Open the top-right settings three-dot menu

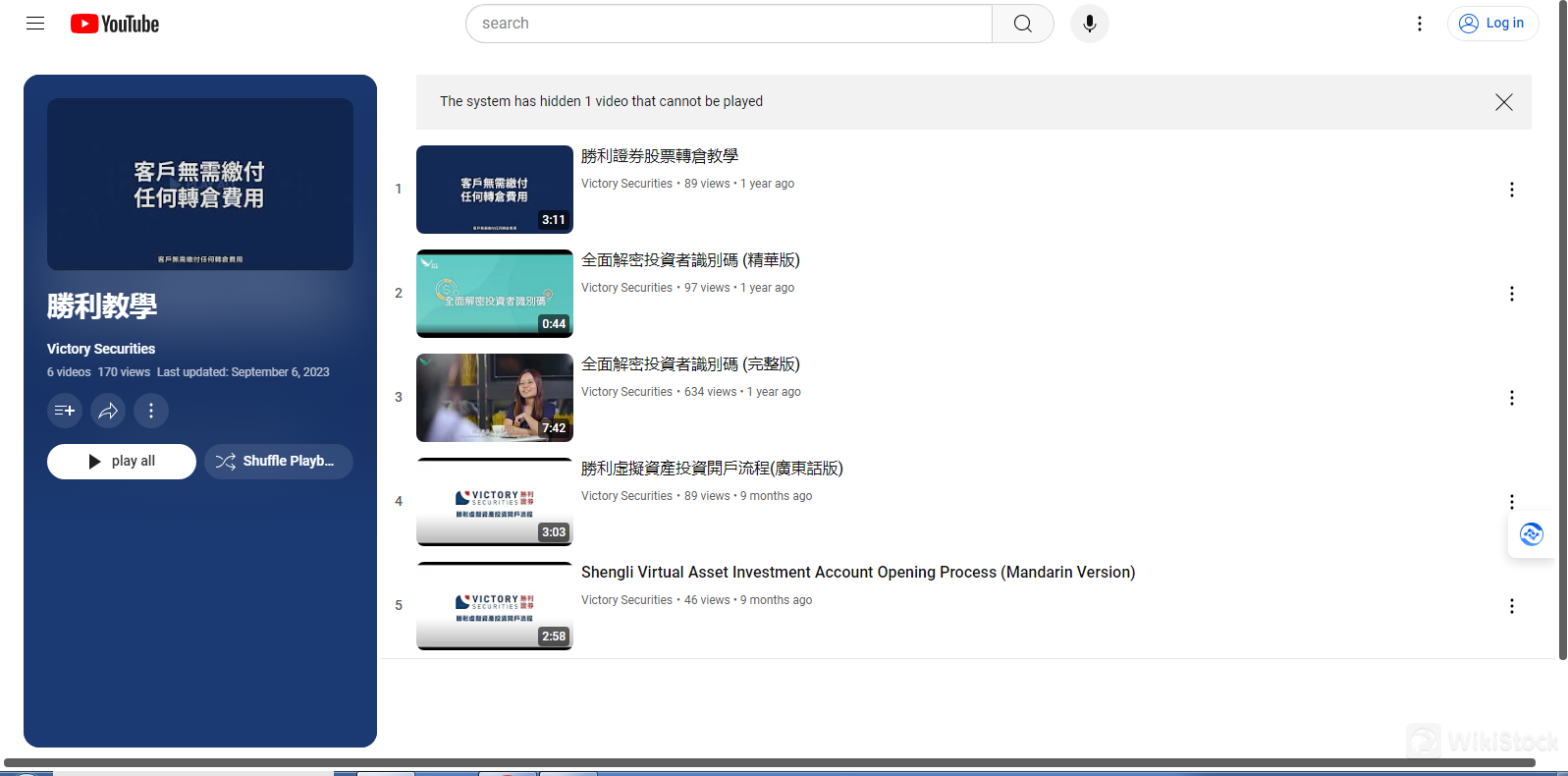(1419, 24)
